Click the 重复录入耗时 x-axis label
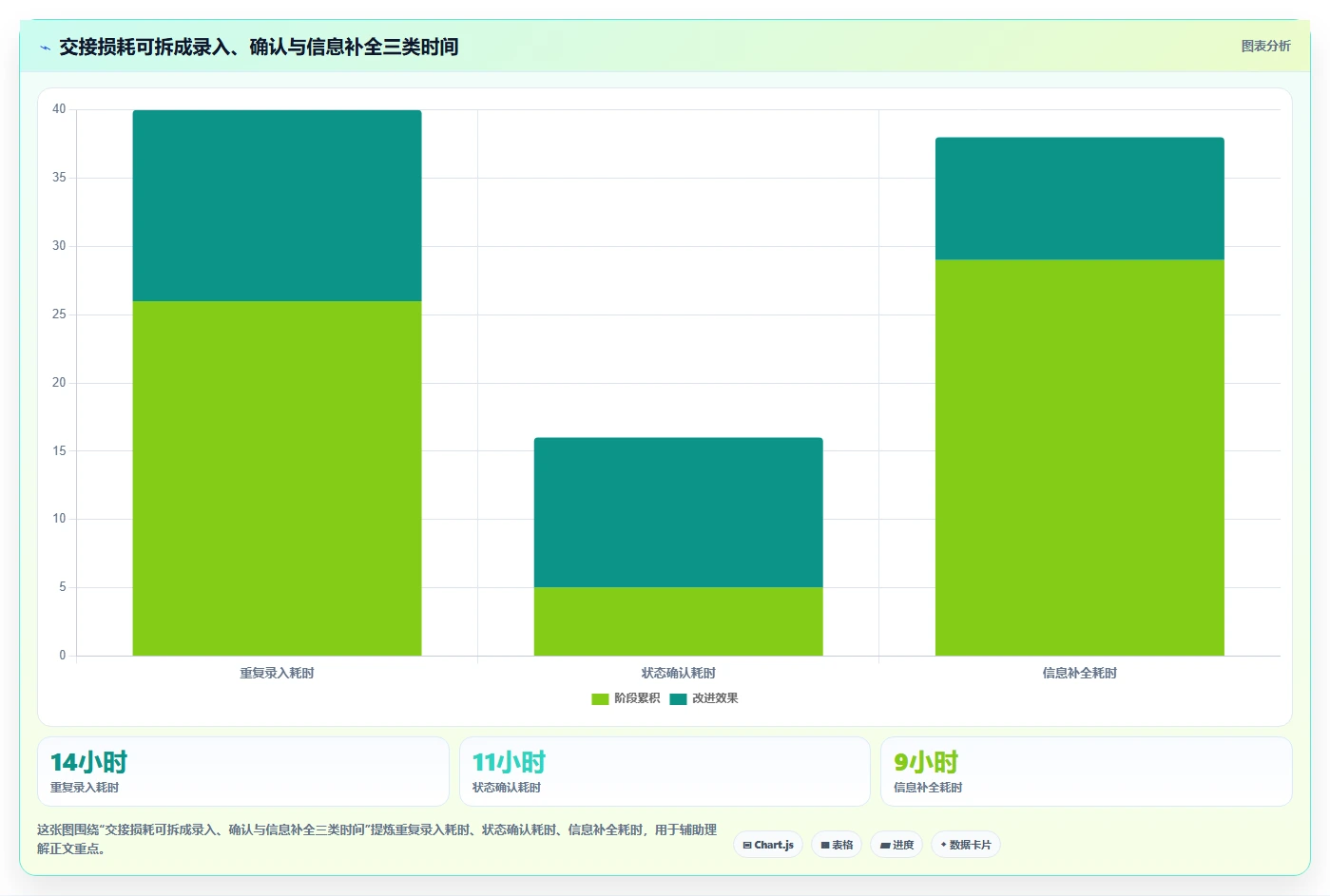The height and width of the screenshot is (896, 1330). [x=277, y=673]
